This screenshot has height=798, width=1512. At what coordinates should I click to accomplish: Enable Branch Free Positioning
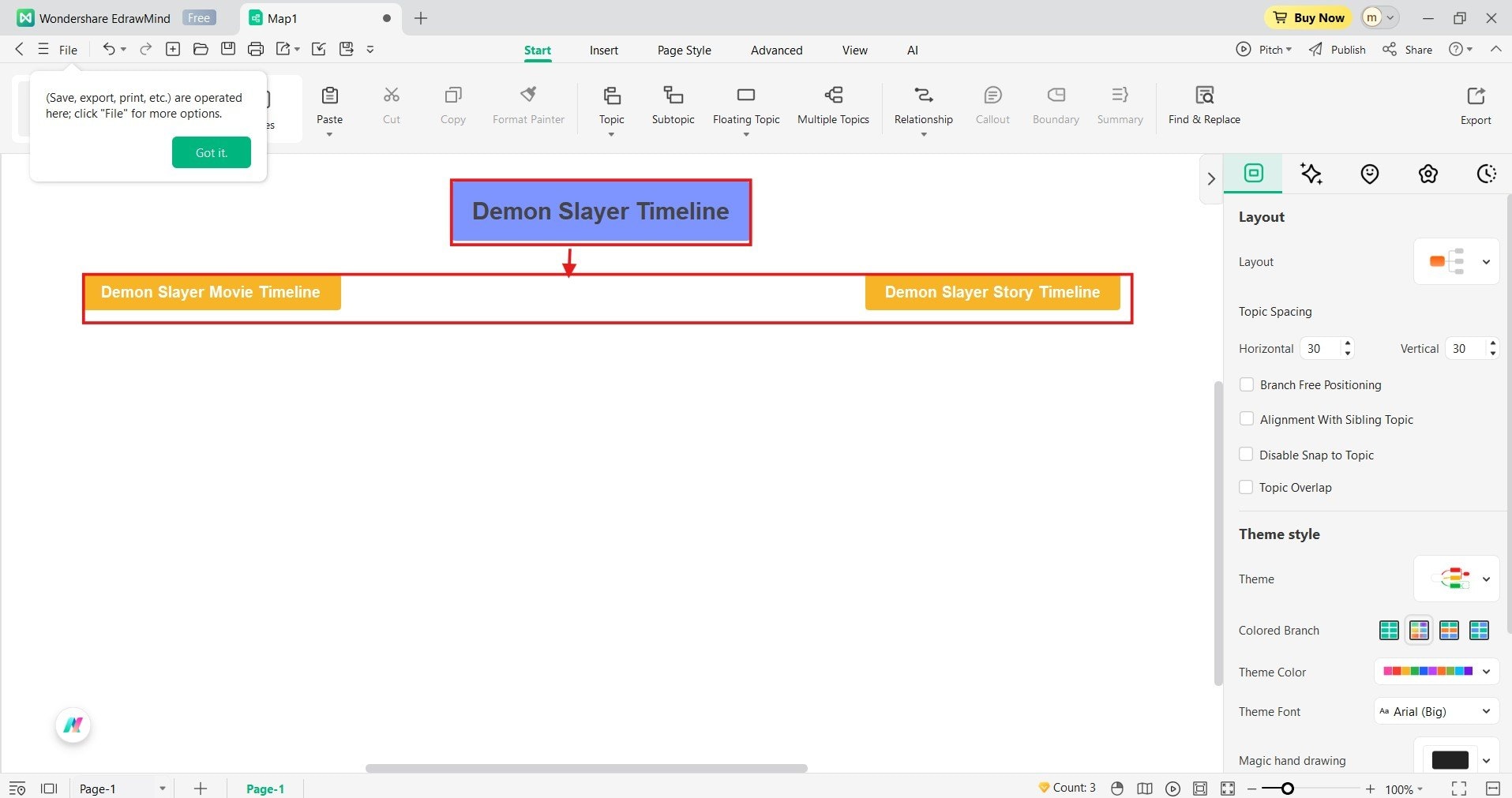point(1247,384)
